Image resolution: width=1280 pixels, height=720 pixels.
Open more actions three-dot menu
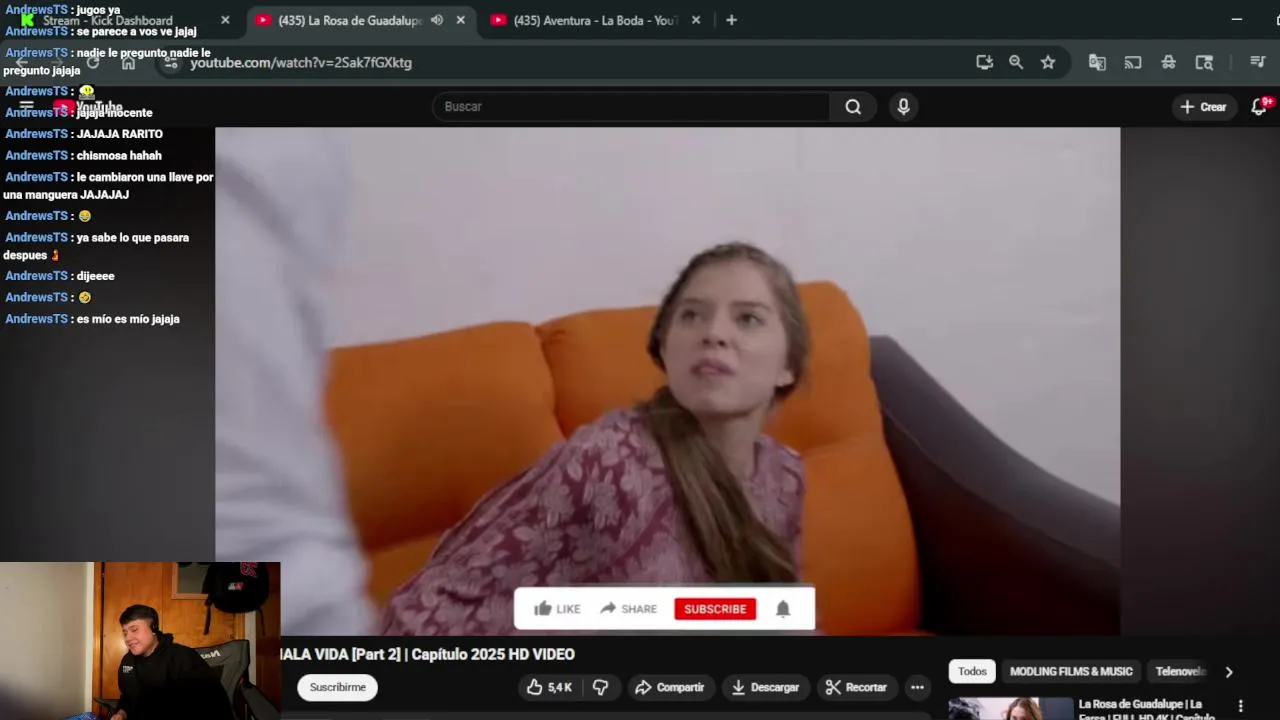pyautogui.click(x=917, y=687)
